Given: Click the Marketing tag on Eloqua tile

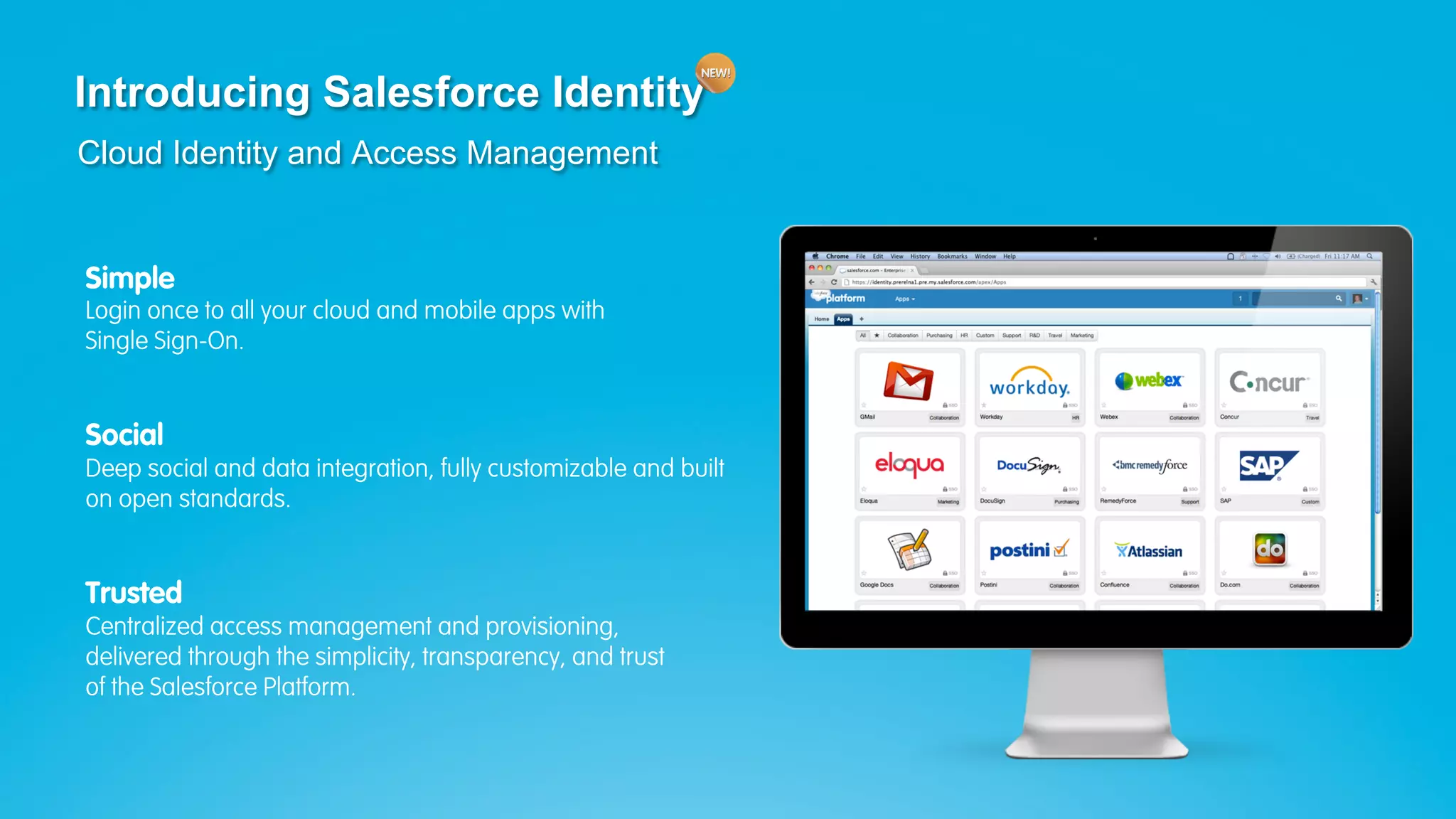Looking at the screenshot, I should click(x=948, y=502).
